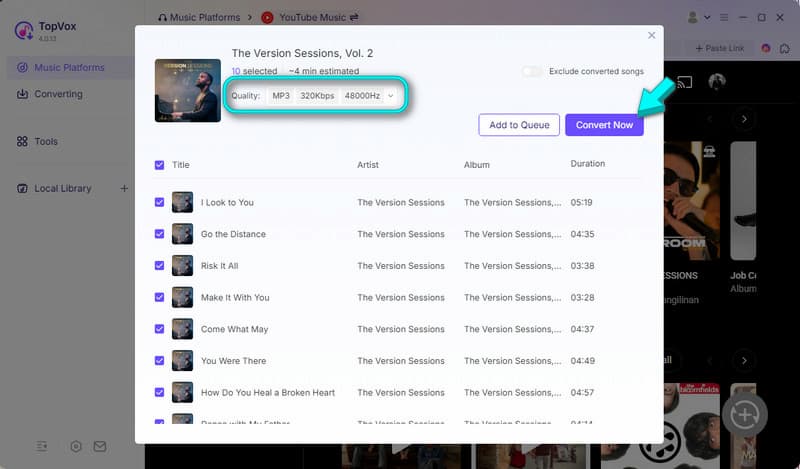The height and width of the screenshot is (469, 800).
Task: Open Tools in the sidebar
Action: [46, 141]
